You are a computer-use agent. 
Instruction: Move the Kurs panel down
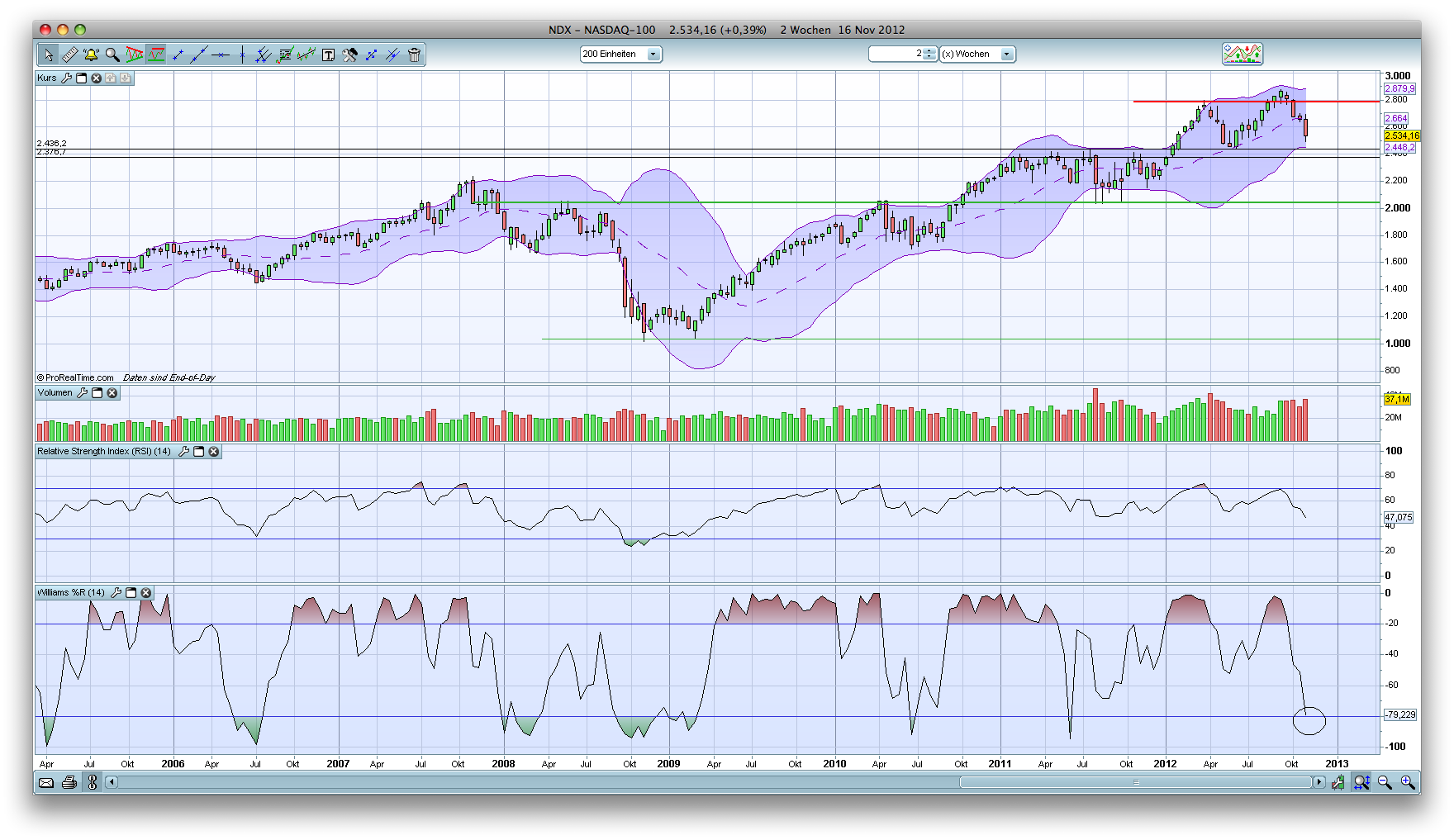point(126,78)
